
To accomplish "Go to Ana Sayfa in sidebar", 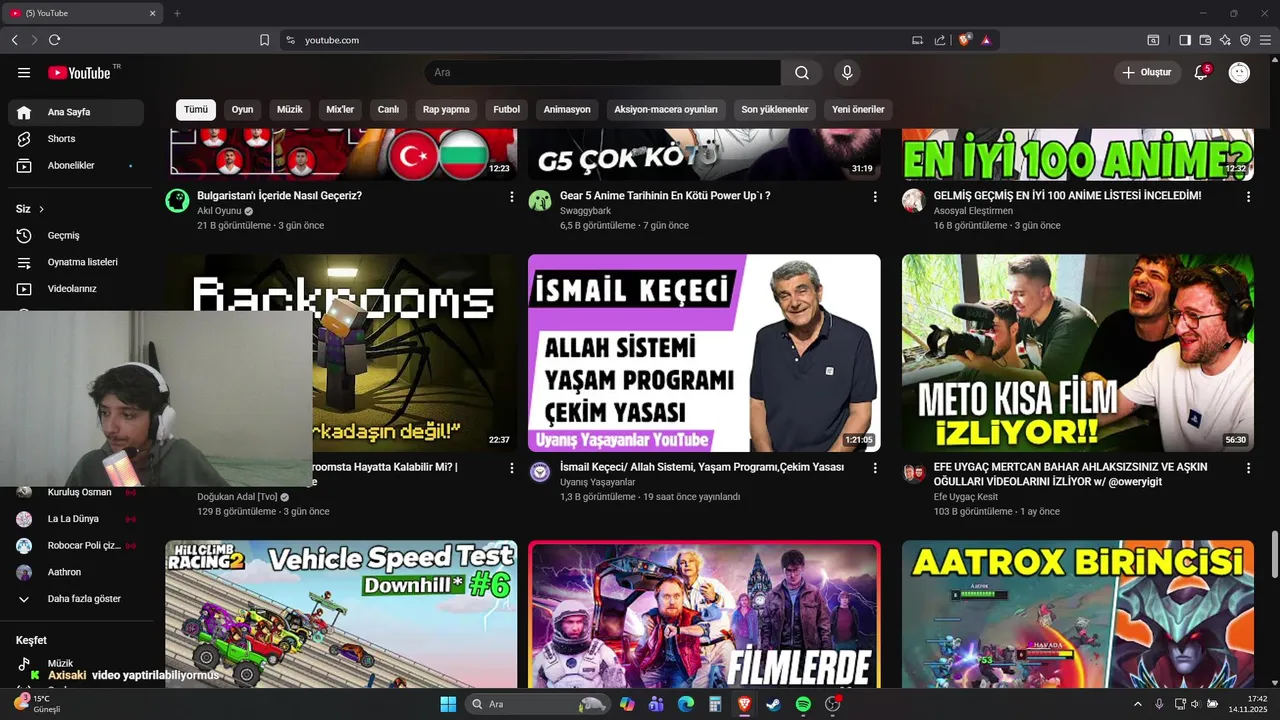I will 76,112.
